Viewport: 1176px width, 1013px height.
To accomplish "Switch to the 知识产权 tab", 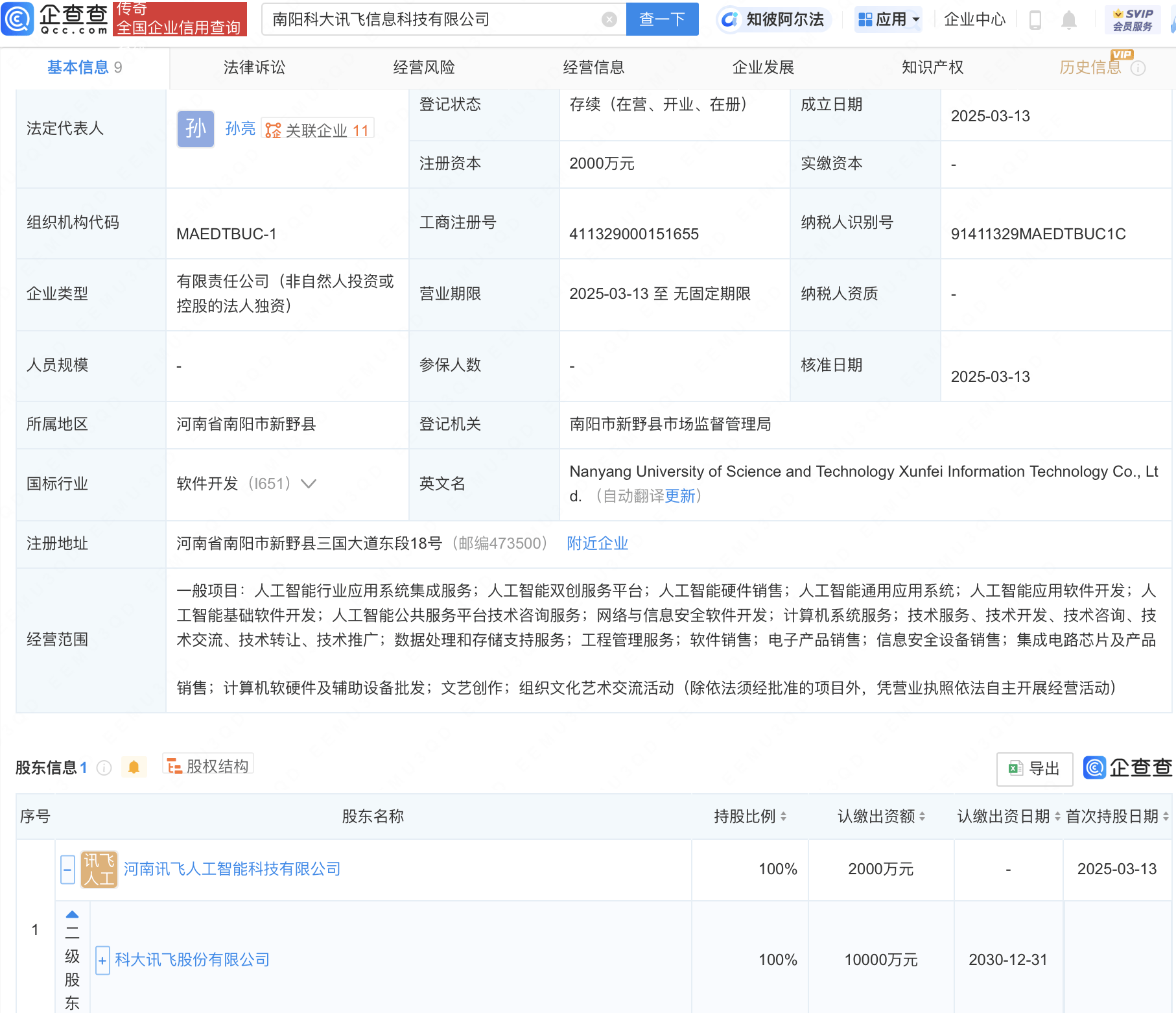I will (933, 67).
